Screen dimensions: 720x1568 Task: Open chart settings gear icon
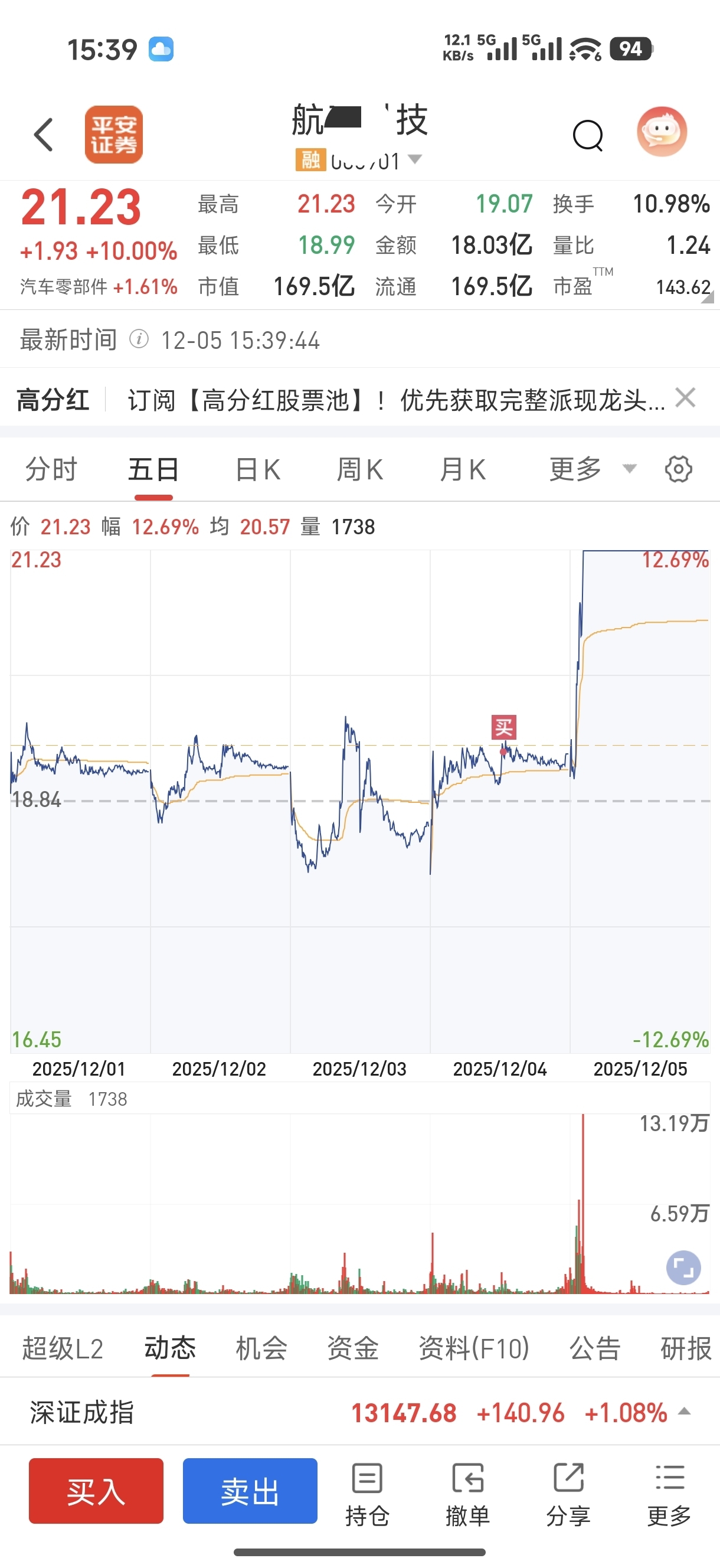coord(678,469)
